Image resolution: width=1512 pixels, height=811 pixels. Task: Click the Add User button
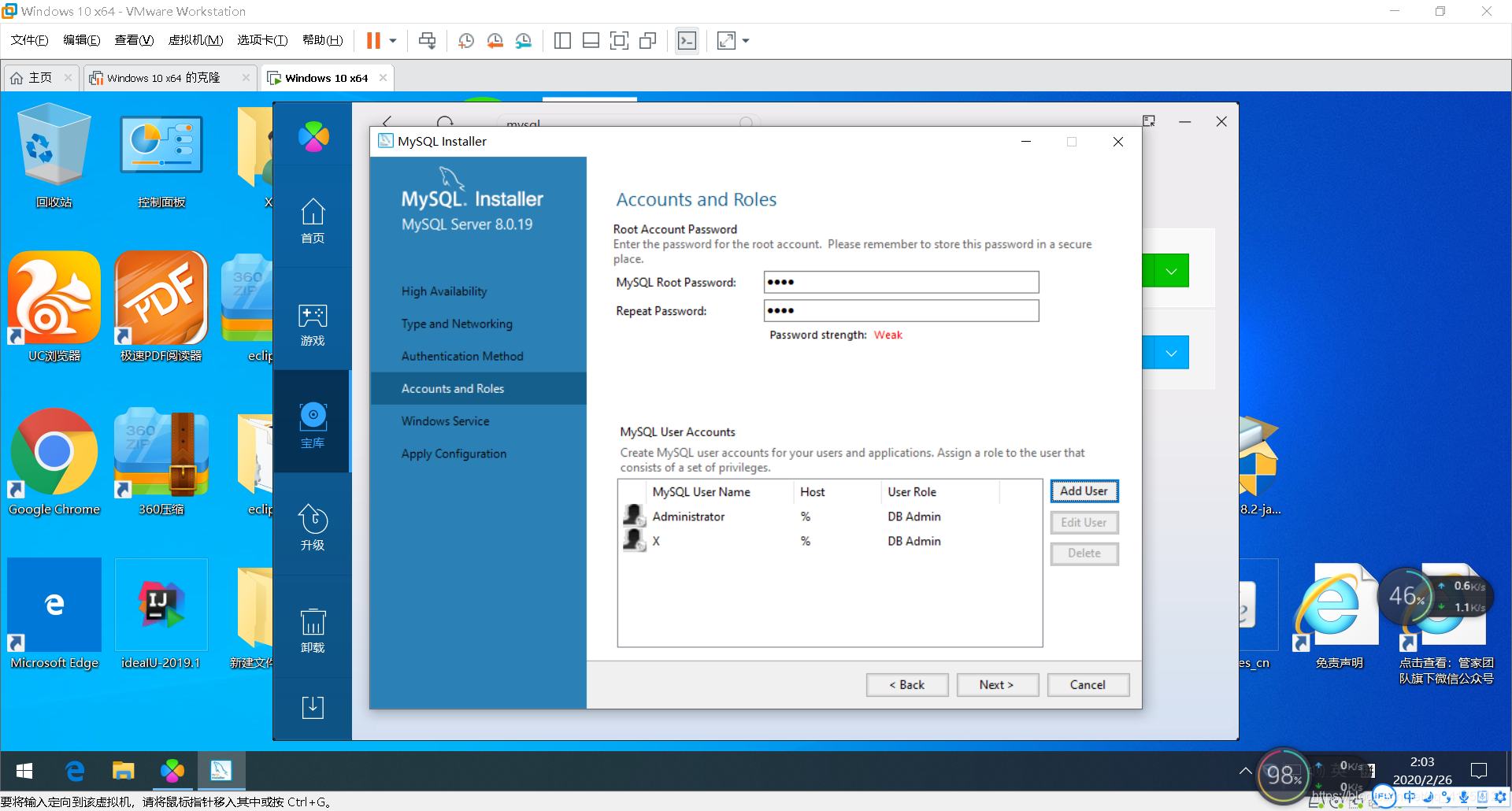point(1084,491)
